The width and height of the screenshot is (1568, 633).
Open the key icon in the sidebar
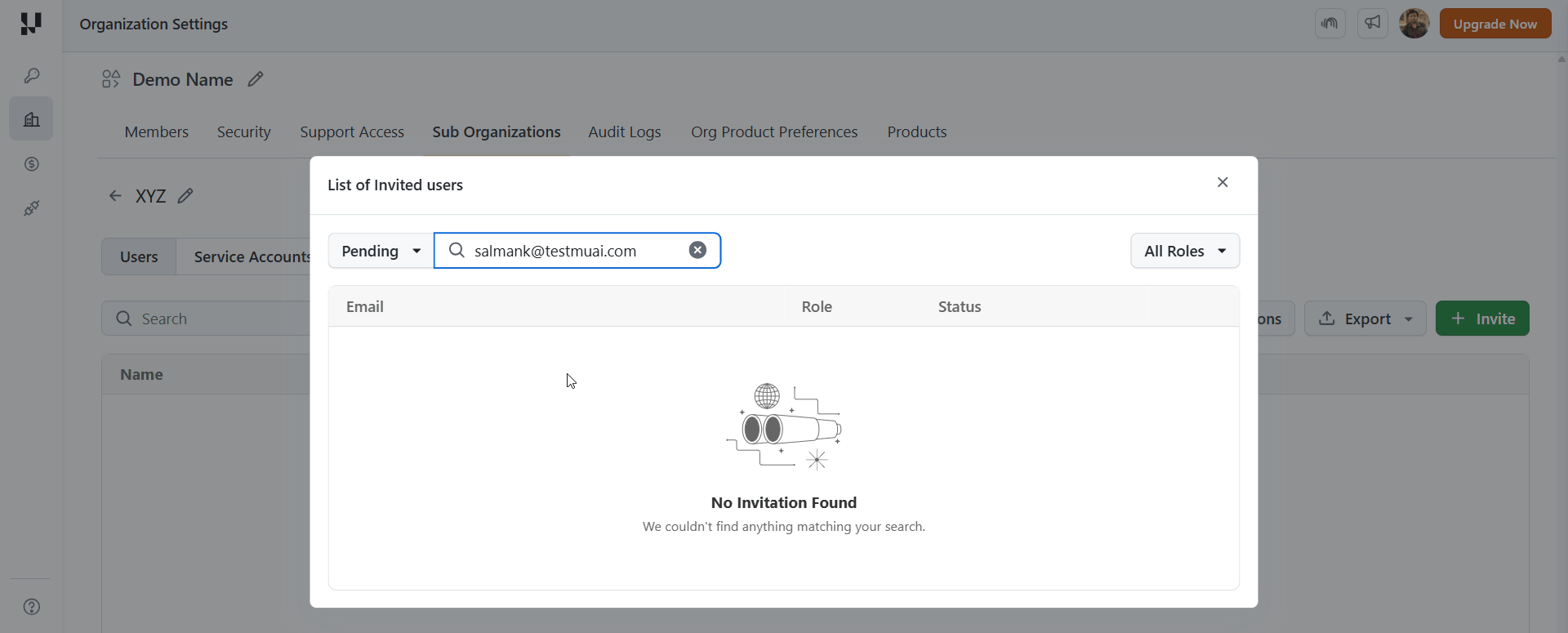[x=32, y=76]
